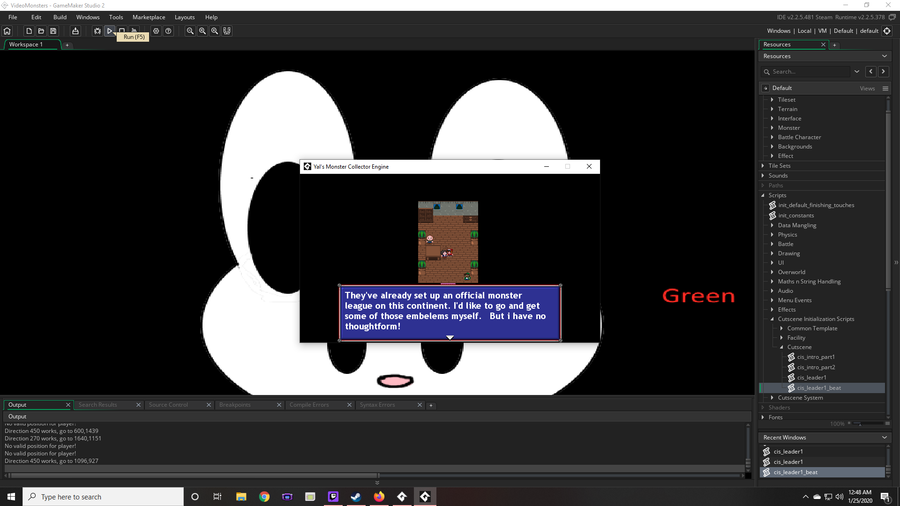Collapse the Scripts resource group

pos(763,196)
